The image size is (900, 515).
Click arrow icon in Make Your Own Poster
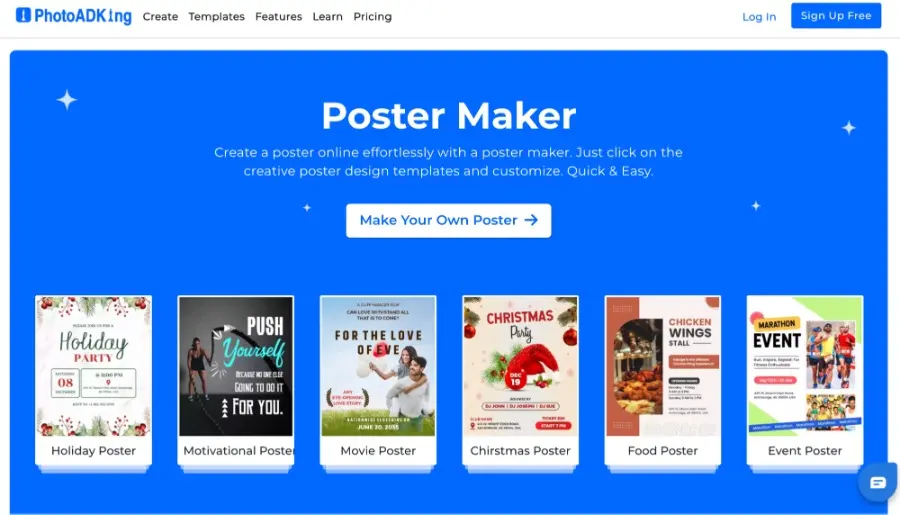(532, 220)
